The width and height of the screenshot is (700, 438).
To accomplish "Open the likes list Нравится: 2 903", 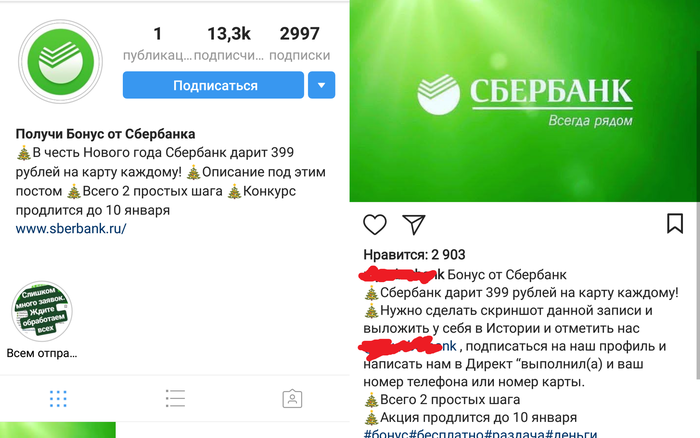I will pyautogui.click(x=414, y=254).
